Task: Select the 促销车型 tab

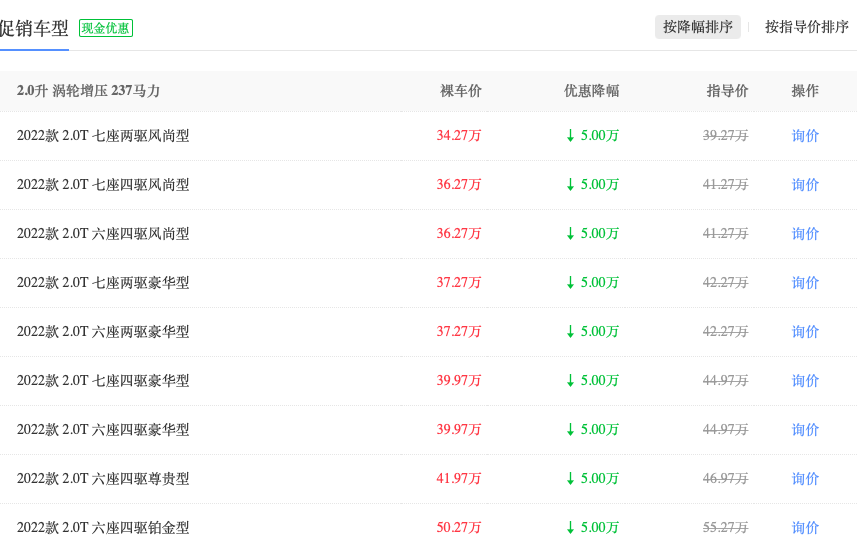Action: coord(34,28)
